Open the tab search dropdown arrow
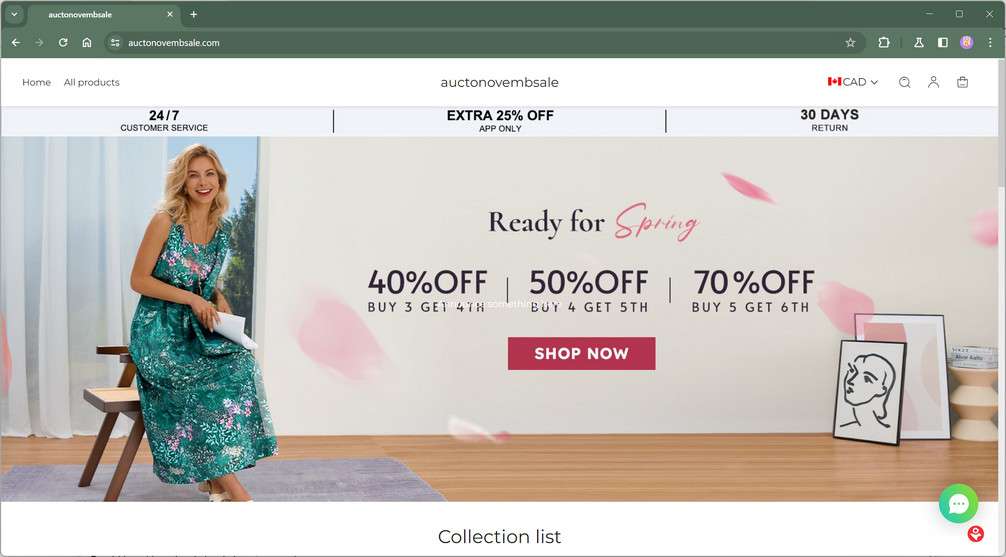The image size is (1006, 557). [x=14, y=14]
